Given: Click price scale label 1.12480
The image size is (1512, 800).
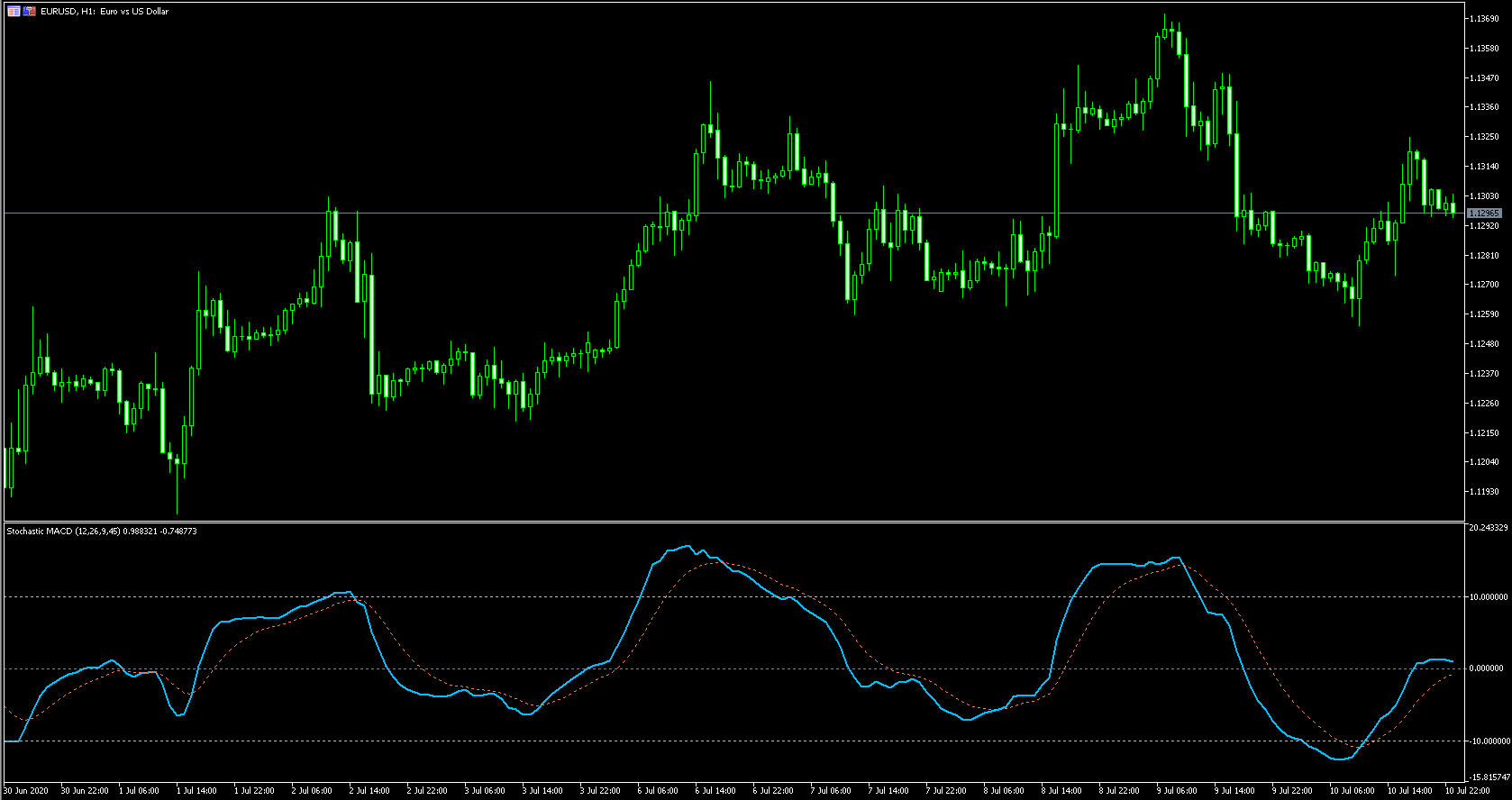Looking at the screenshot, I should tap(1484, 344).
